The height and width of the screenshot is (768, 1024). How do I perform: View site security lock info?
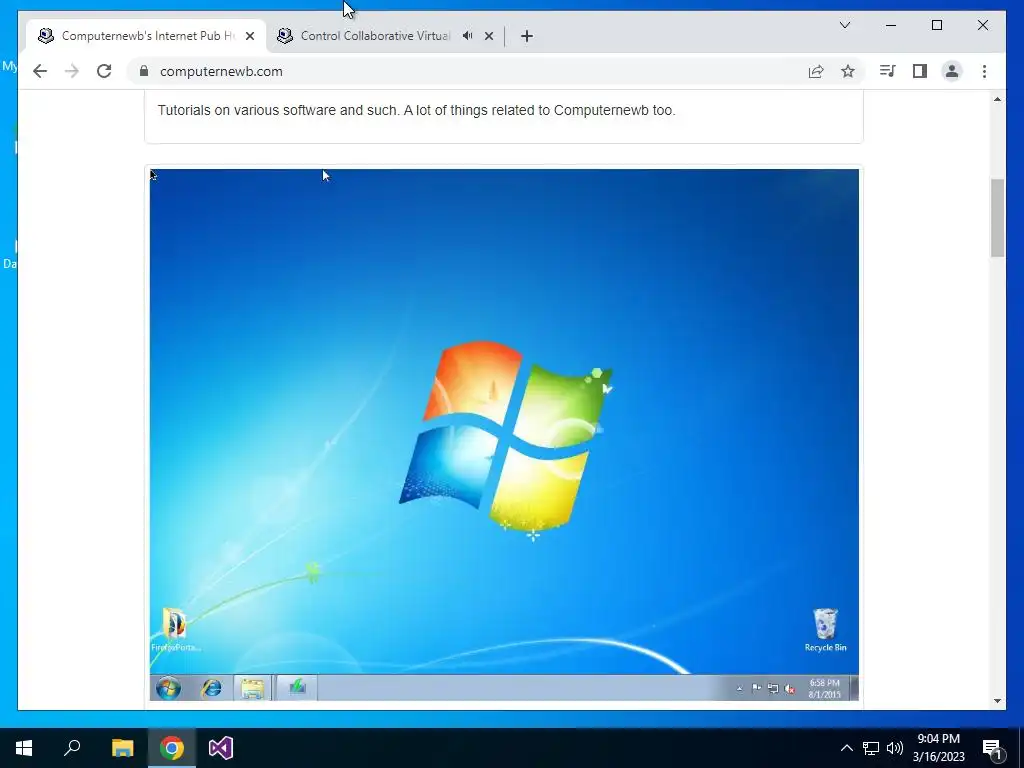tap(144, 71)
